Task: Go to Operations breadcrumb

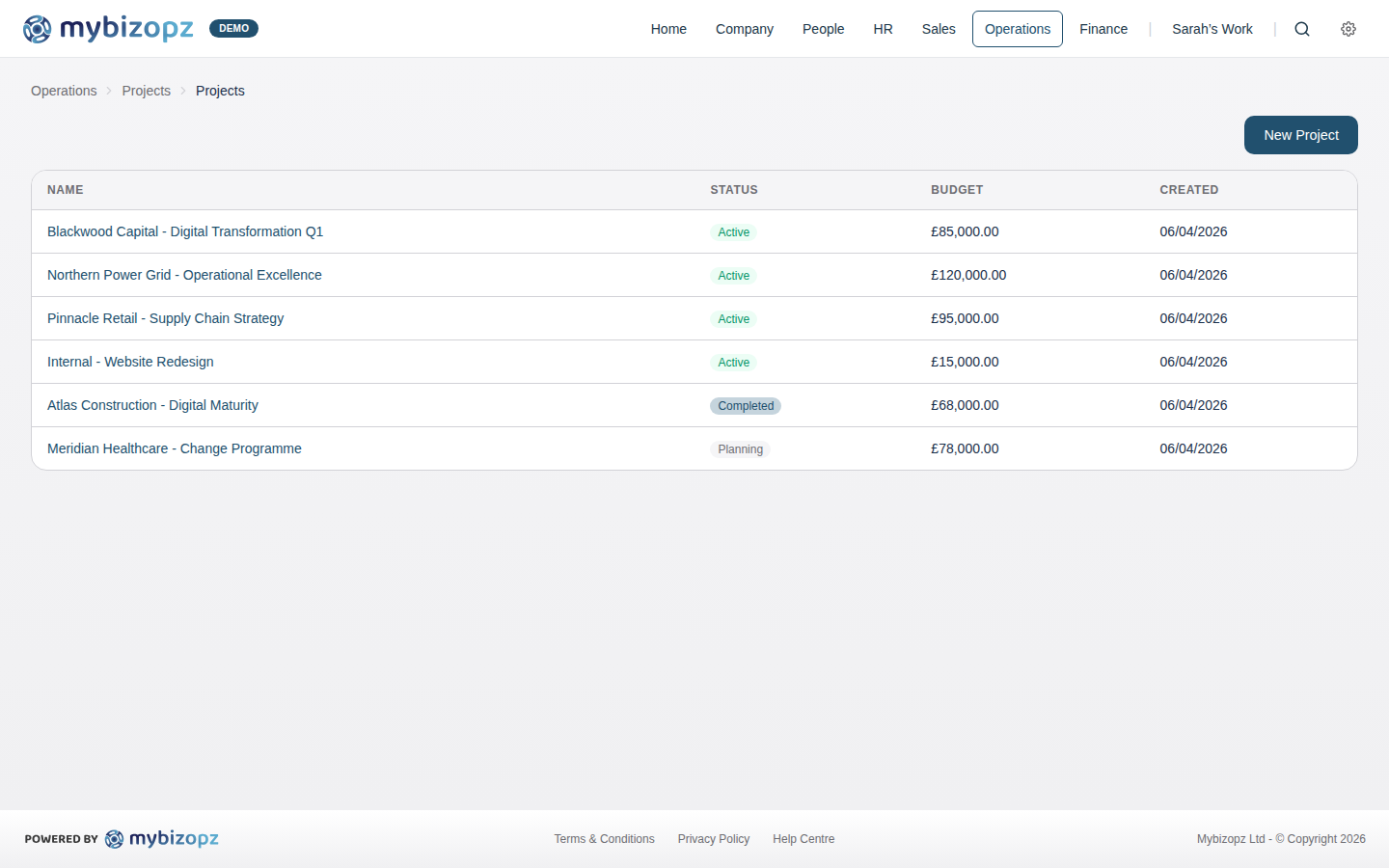Action: point(64,91)
